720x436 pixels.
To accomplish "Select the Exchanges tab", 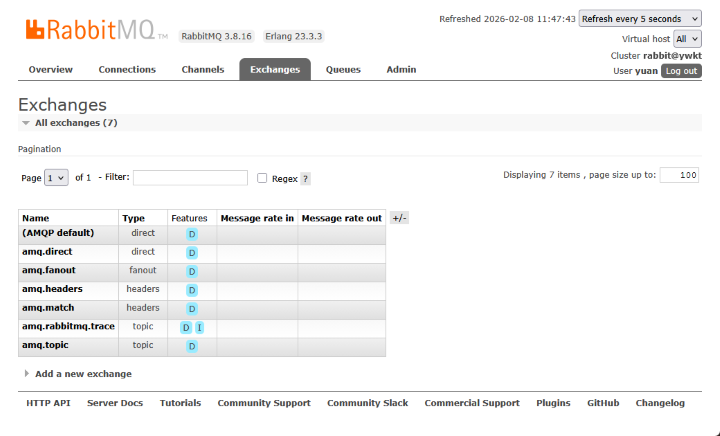I will click(275, 70).
